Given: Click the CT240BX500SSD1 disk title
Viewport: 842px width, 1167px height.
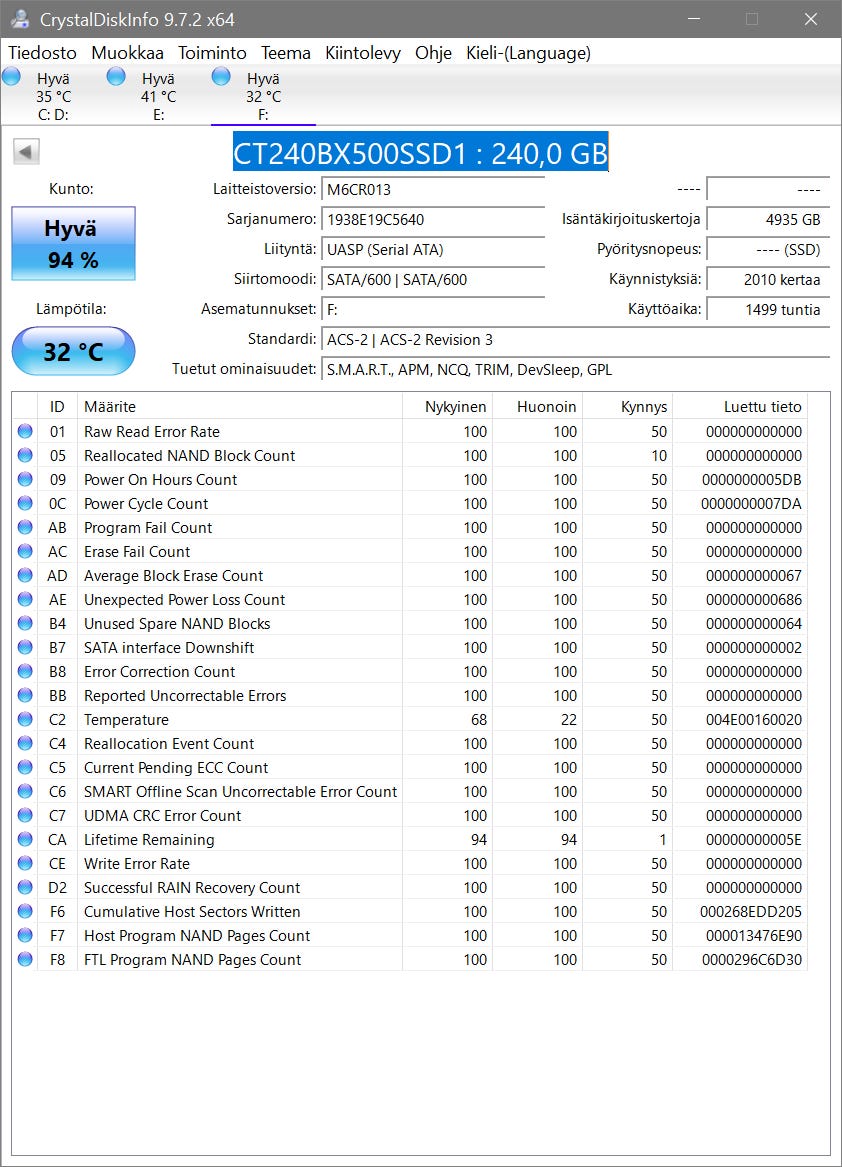Looking at the screenshot, I should [x=421, y=153].
